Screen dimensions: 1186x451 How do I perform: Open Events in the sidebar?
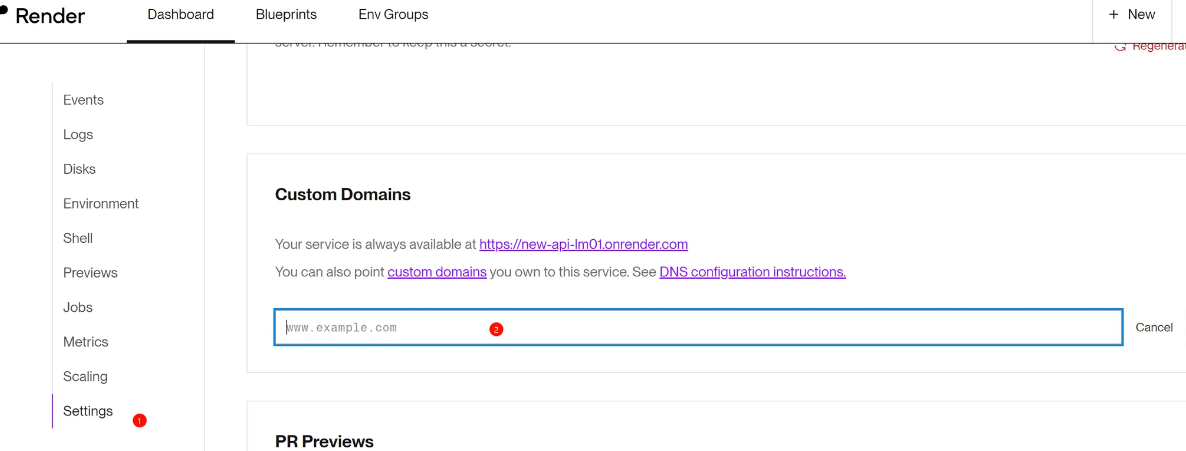coord(83,100)
